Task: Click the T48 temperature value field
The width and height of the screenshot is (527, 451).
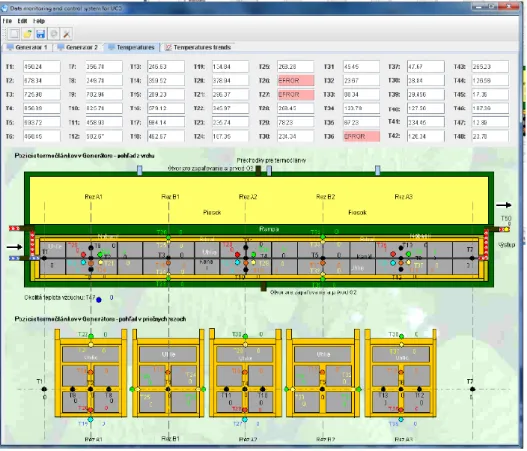Action: tap(490, 136)
